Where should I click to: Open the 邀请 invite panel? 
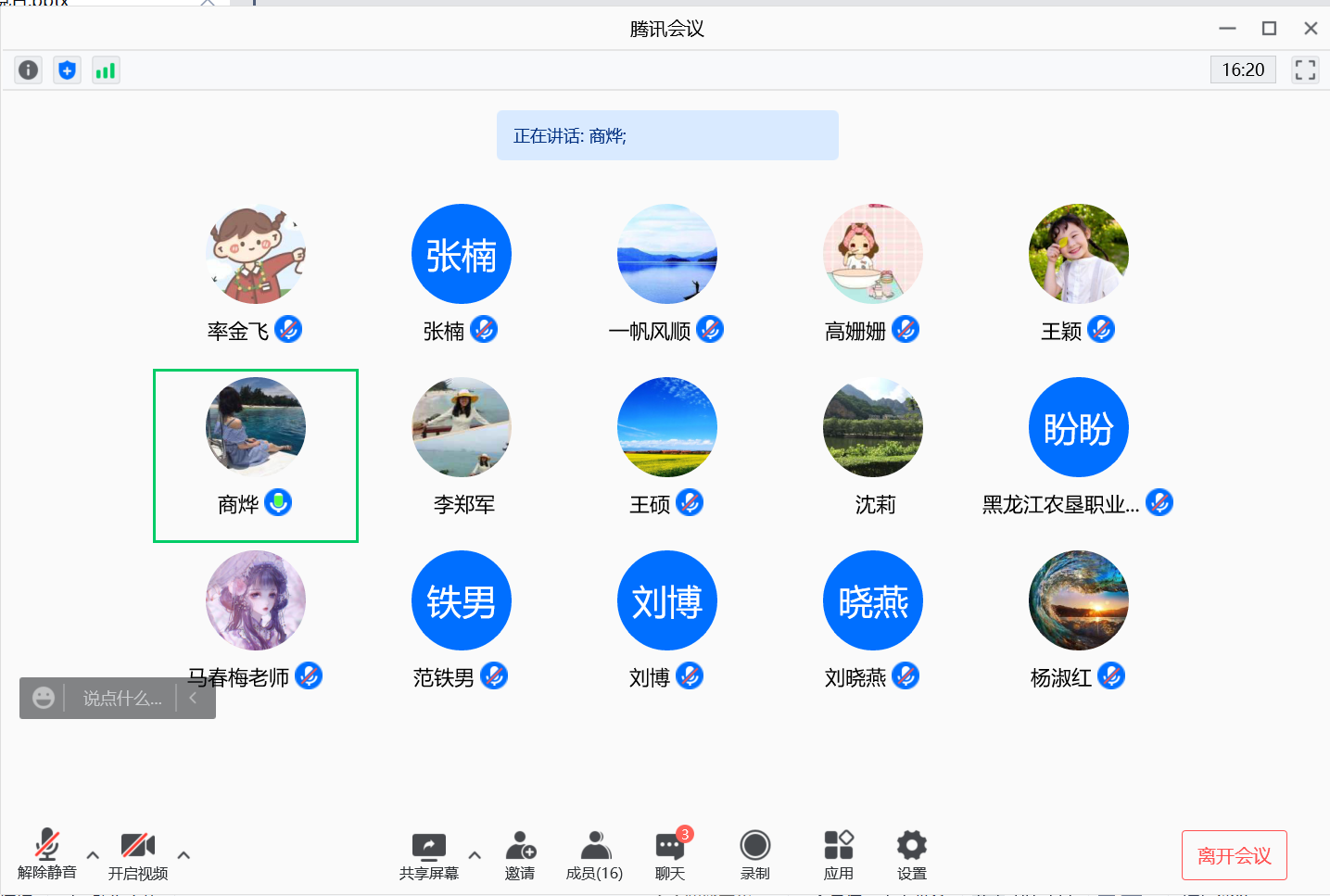[520, 854]
